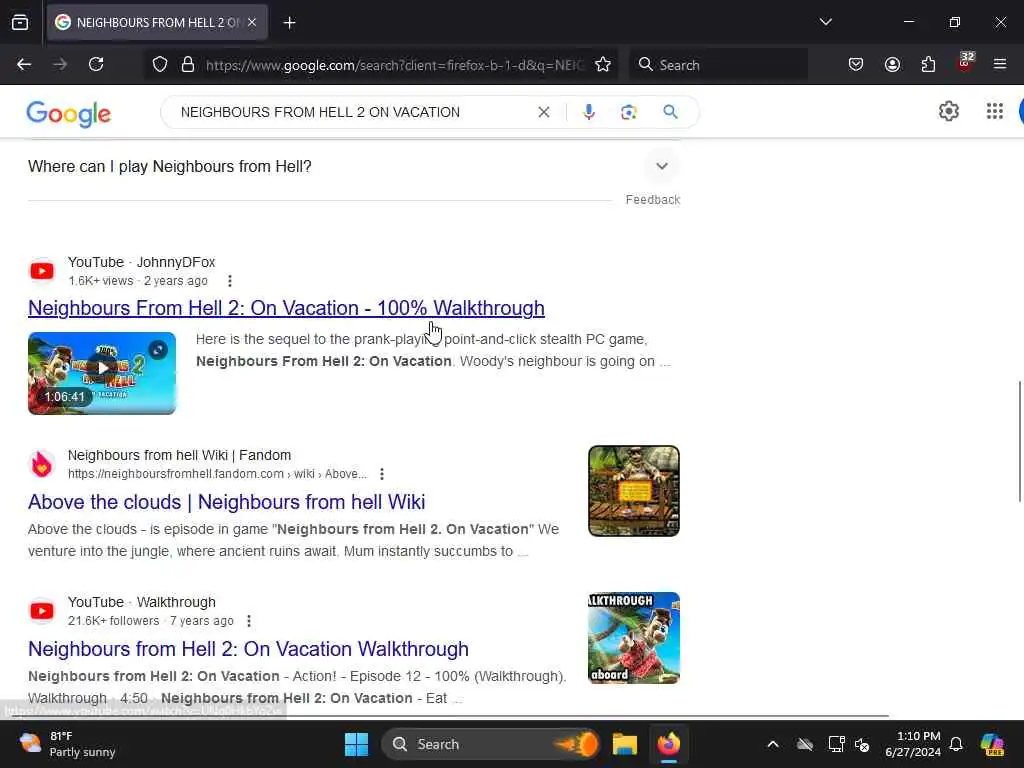Click Firefox icon on the taskbar
Viewport: 1024px width, 768px height.
[668, 744]
